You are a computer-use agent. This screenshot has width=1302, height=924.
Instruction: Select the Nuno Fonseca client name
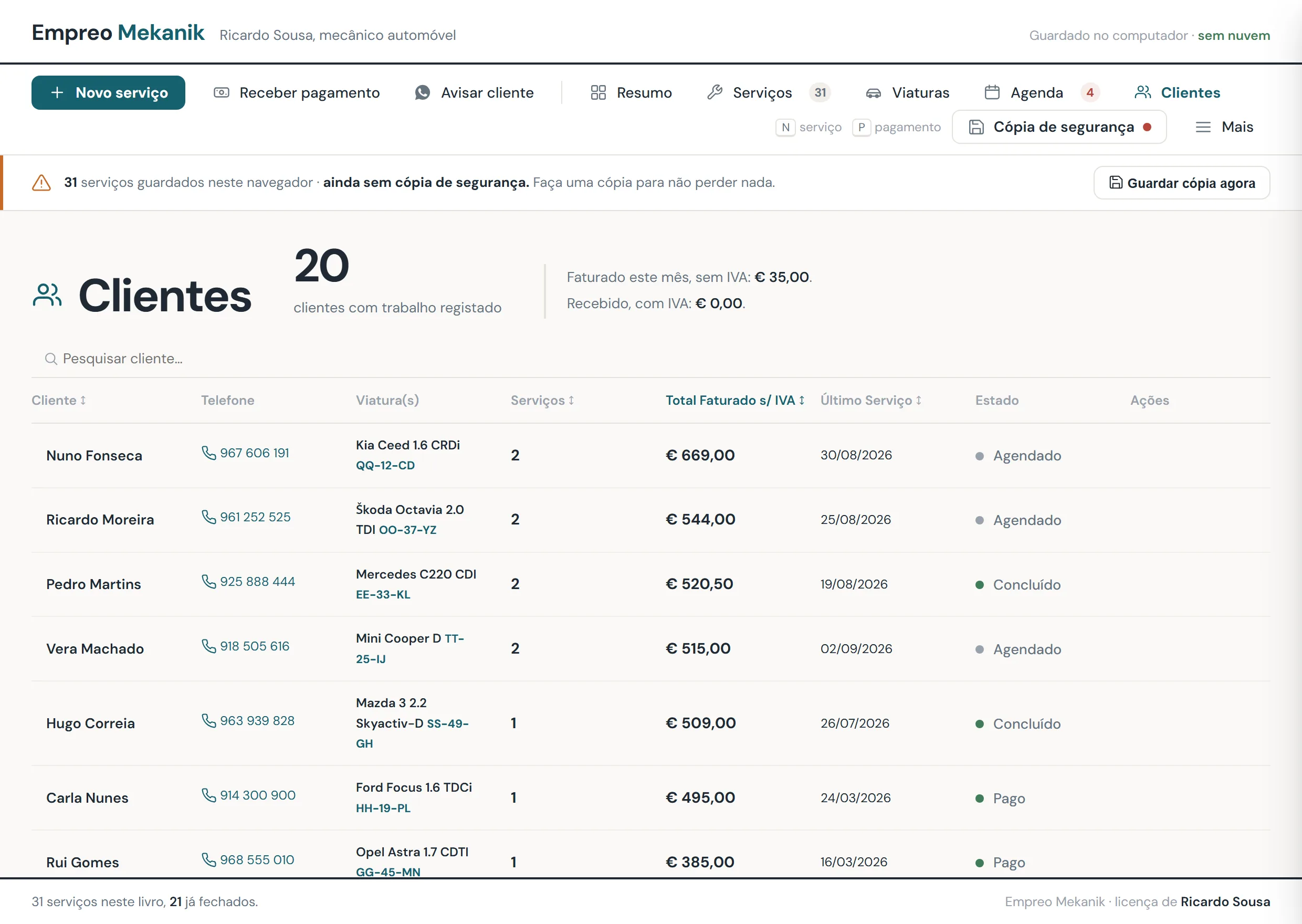(x=94, y=456)
